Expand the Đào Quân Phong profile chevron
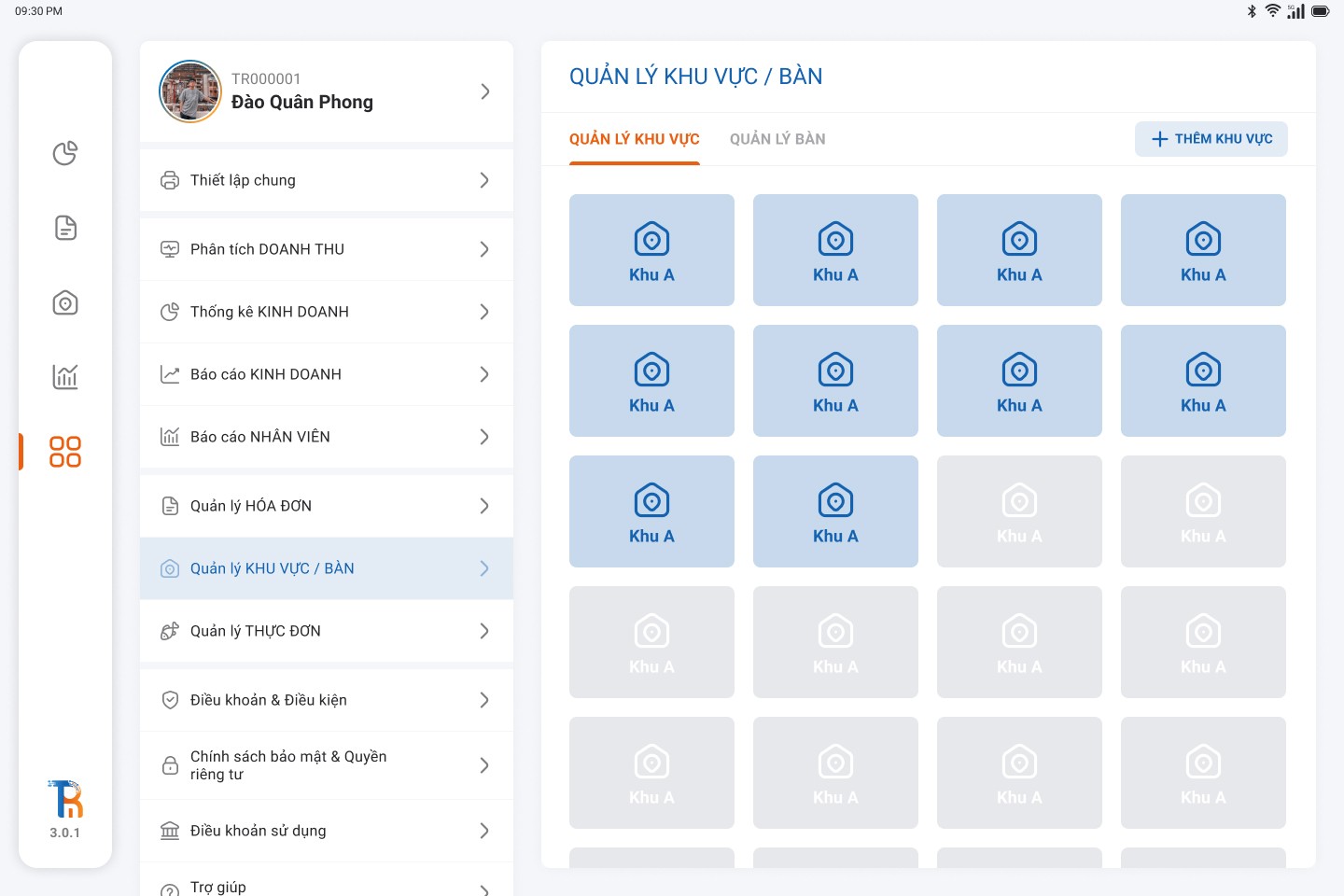This screenshot has width=1344, height=896. click(484, 91)
